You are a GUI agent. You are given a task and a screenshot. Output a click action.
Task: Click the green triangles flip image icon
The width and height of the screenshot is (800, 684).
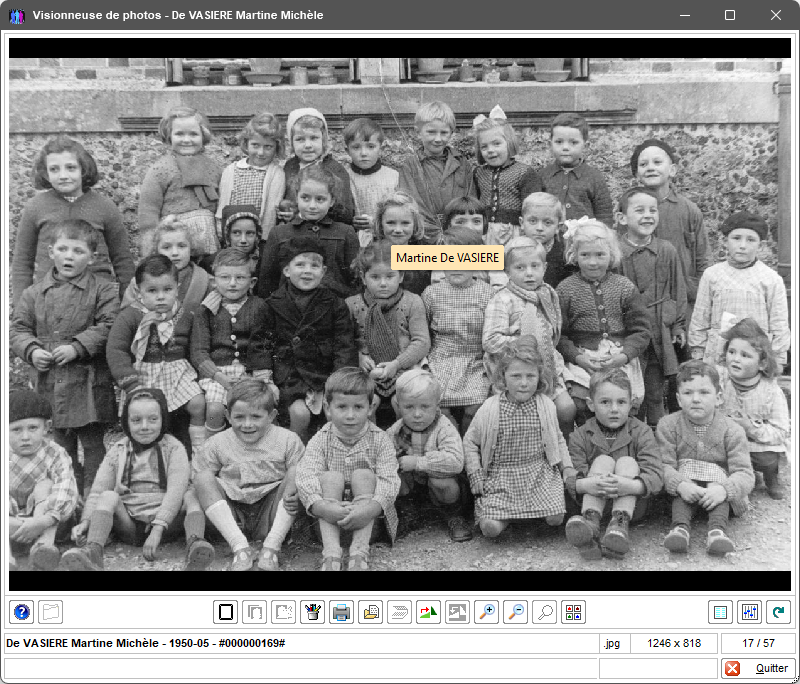coord(429,612)
